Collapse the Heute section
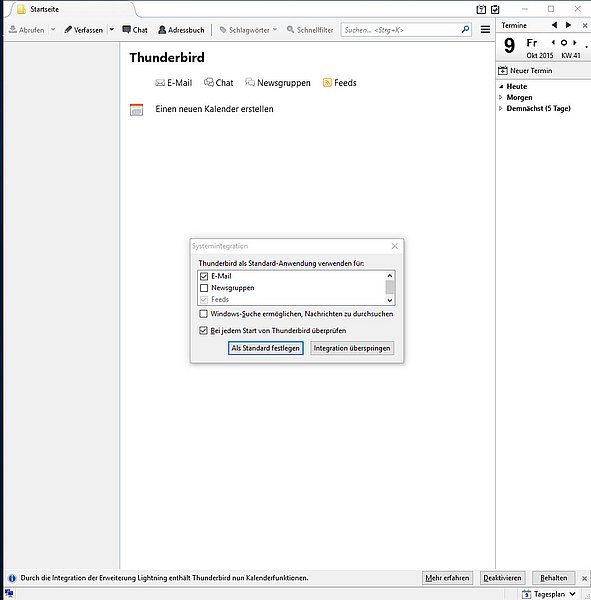 click(501, 86)
